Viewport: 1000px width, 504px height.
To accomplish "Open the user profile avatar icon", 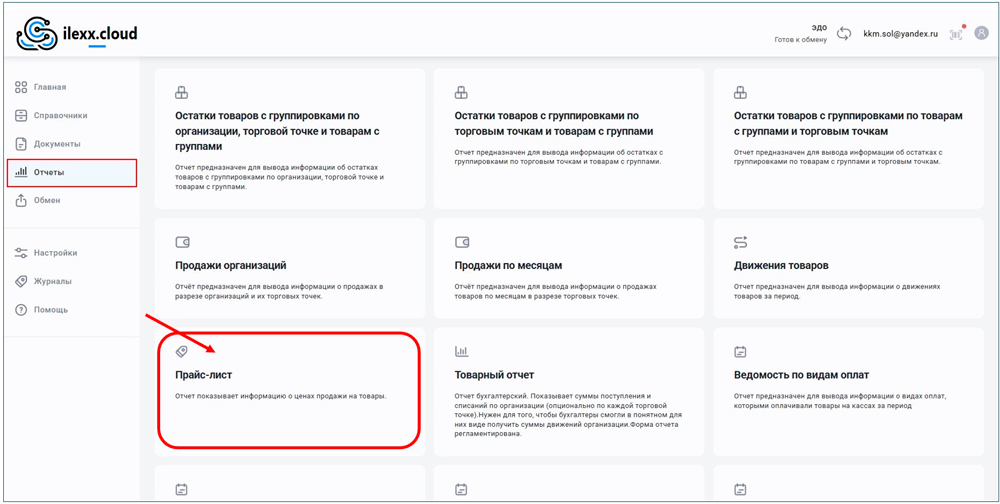I will click(981, 33).
